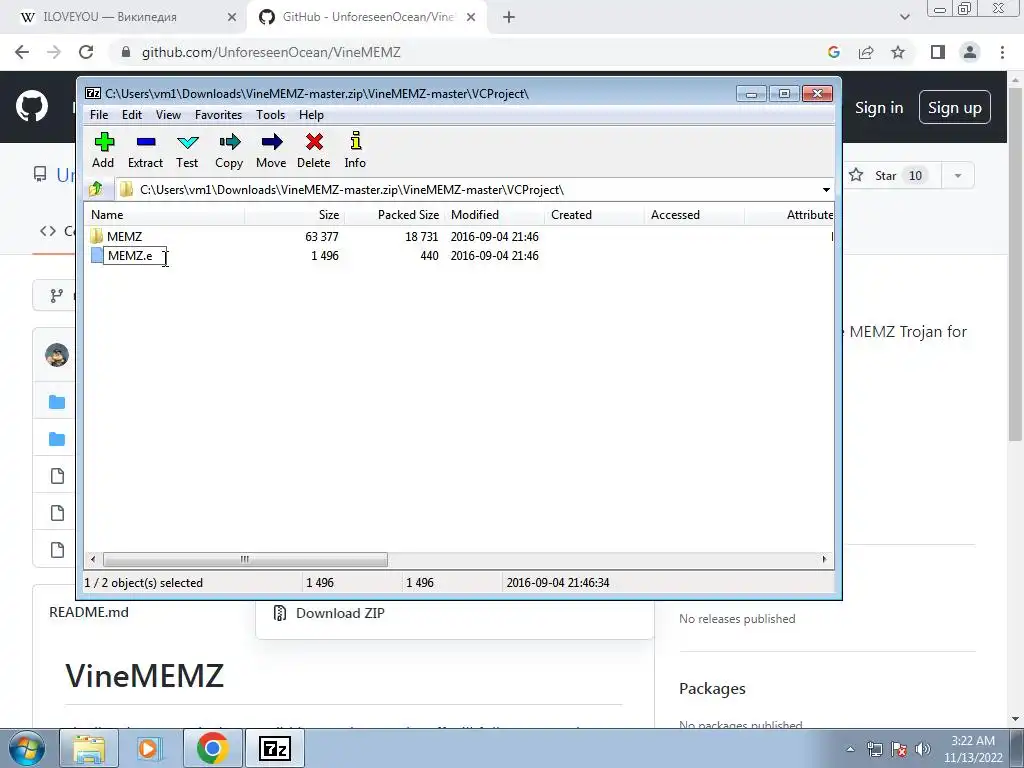Screen dimensions: 1024x768
Task: Switch to the ILOVEYOU Wikipedia tab
Action: [x=124, y=17]
